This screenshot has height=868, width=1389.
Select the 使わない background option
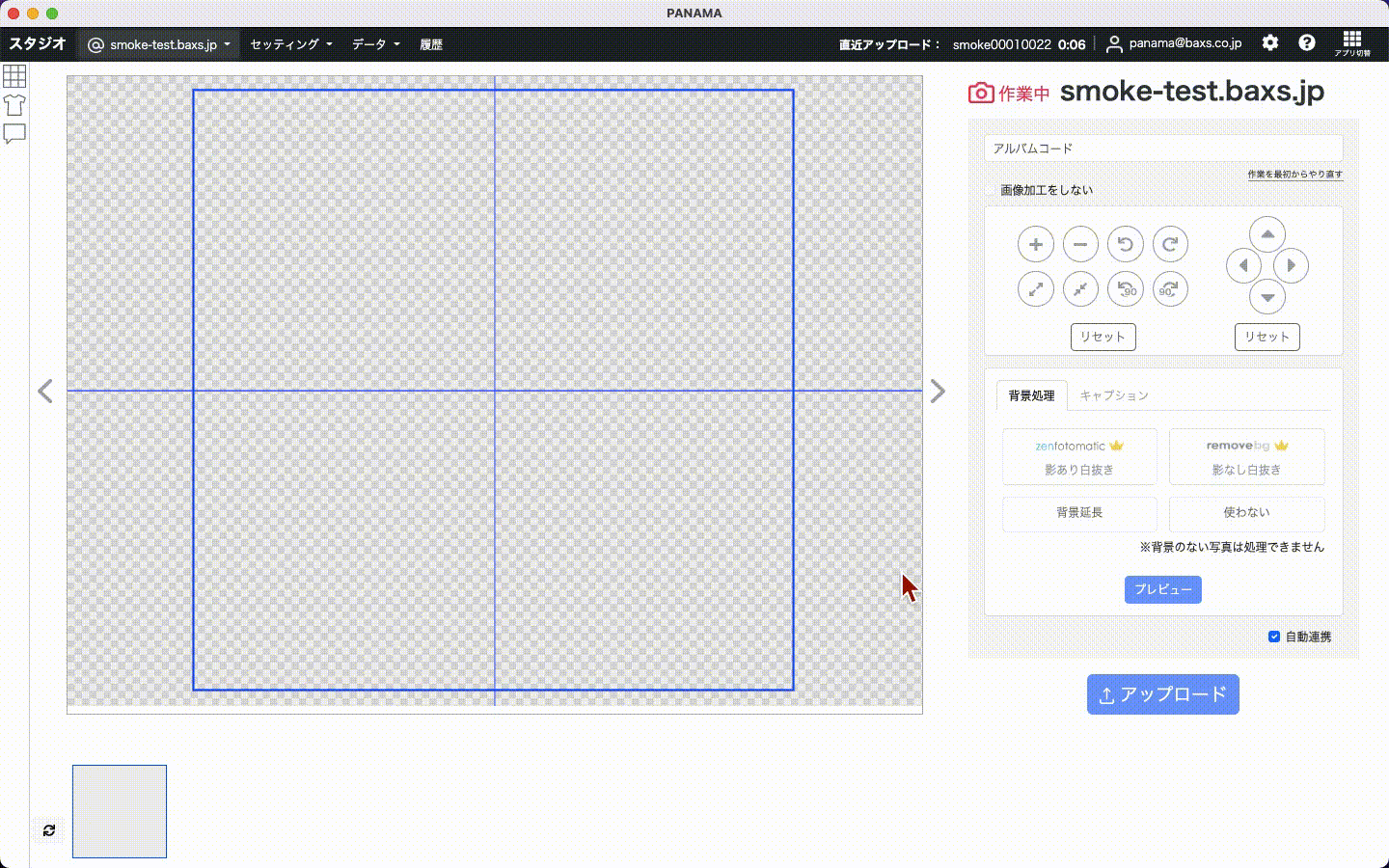(1246, 513)
